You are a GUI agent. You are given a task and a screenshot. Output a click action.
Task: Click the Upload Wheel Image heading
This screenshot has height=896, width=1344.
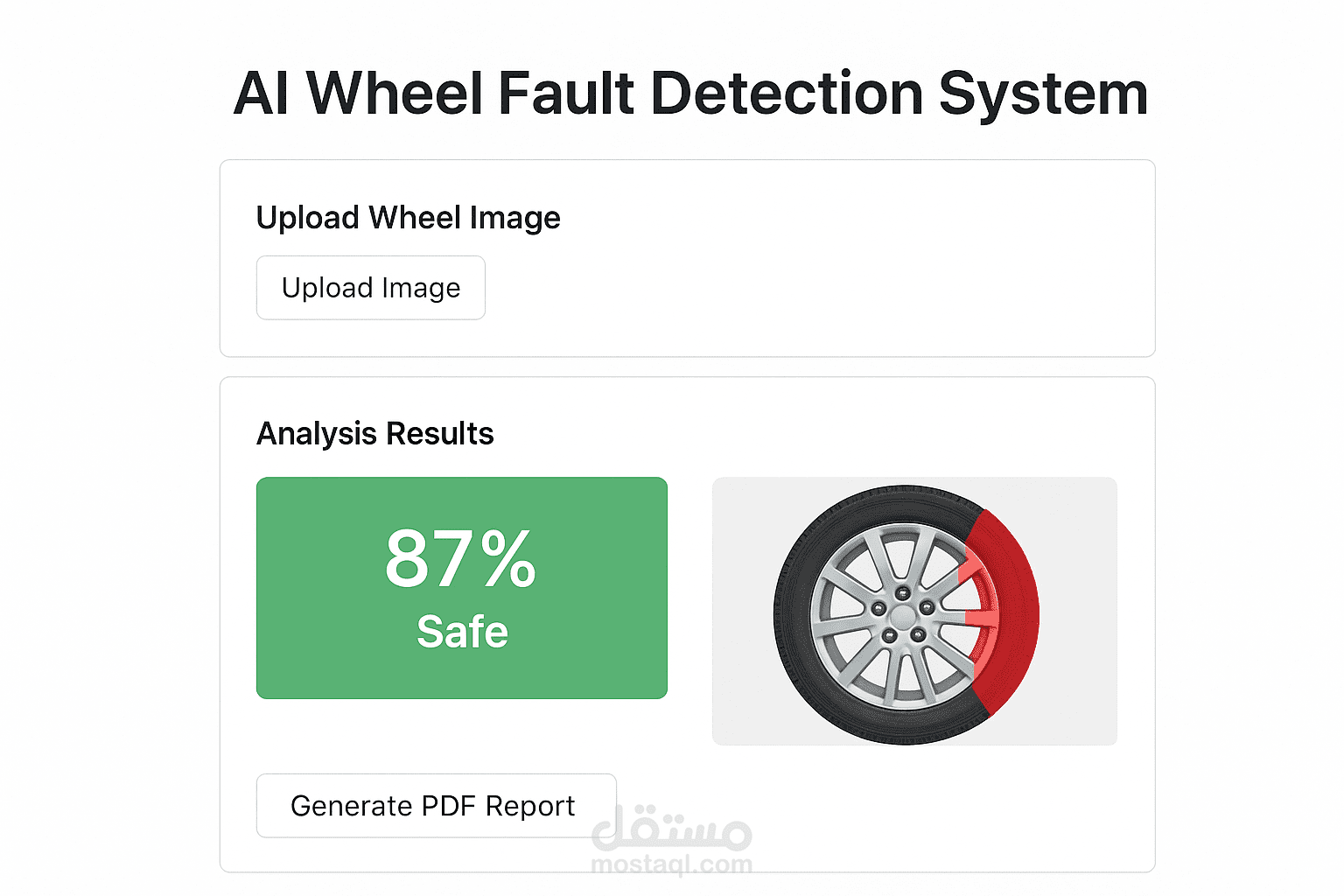pyautogui.click(x=408, y=218)
